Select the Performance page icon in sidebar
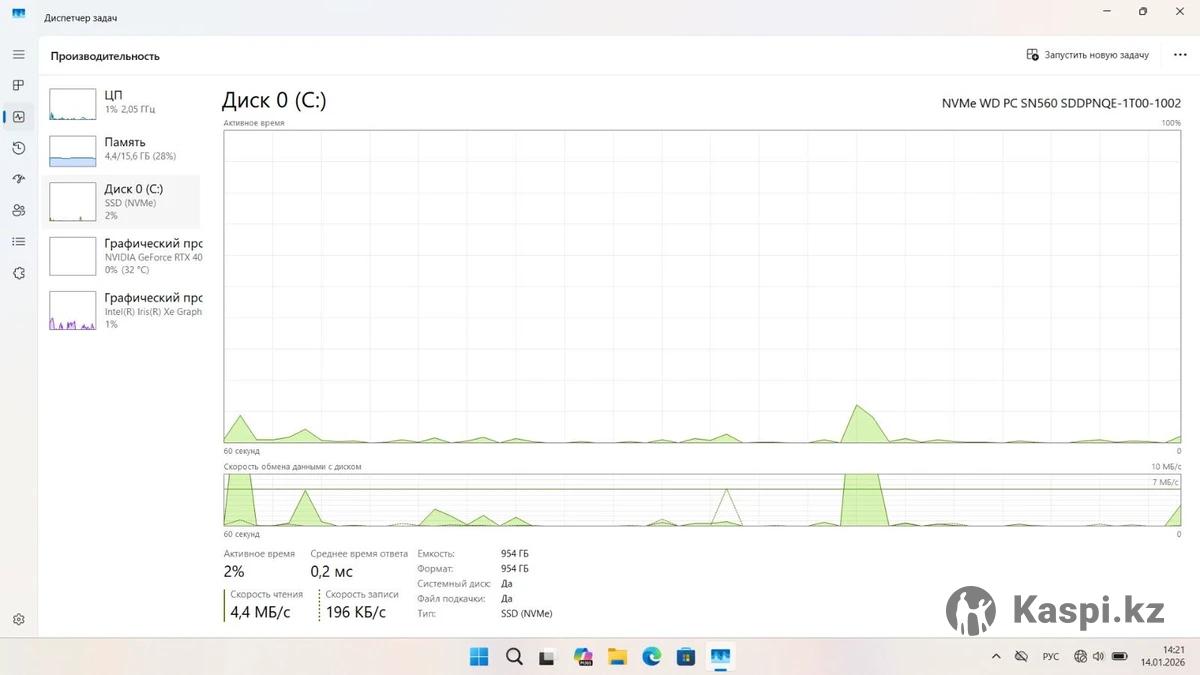 tap(18, 117)
